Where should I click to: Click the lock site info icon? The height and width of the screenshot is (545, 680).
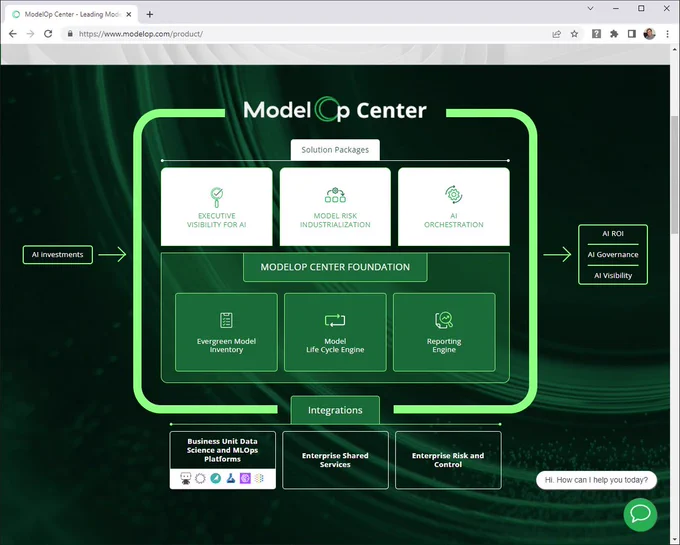pyautogui.click(x=70, y=34)
